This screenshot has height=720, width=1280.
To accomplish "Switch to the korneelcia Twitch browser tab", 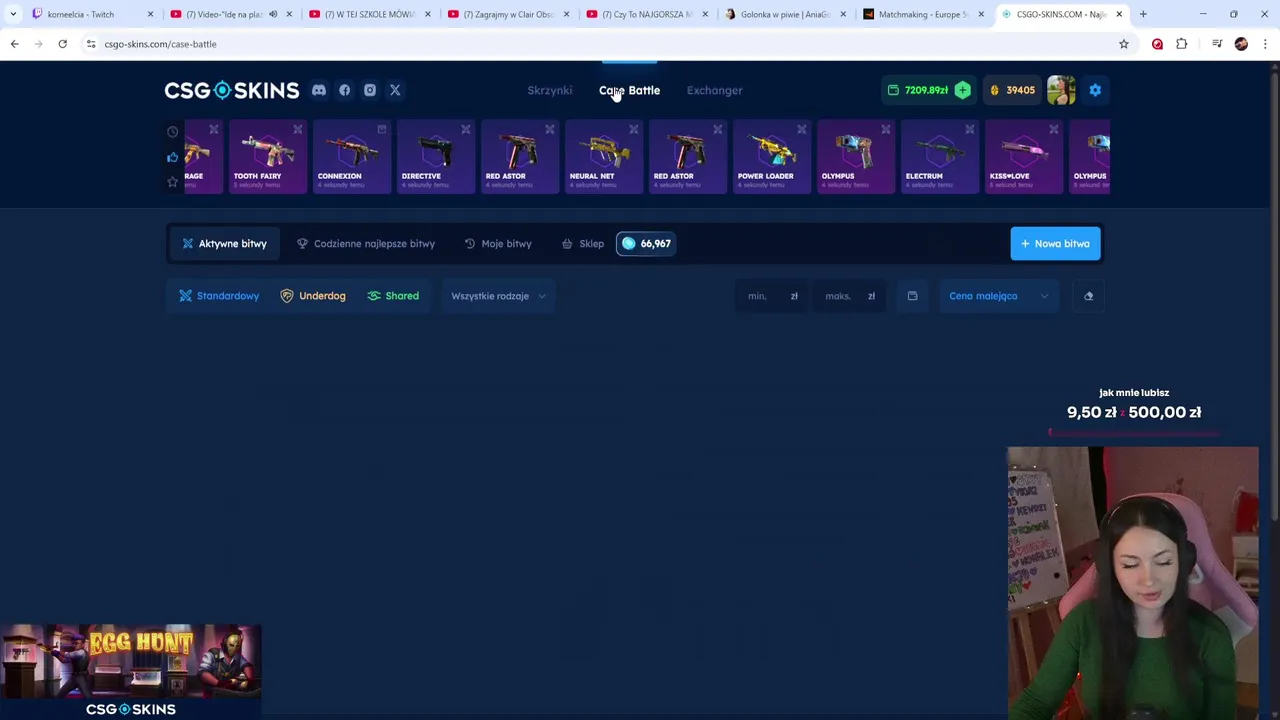I will [x=92, y=14].
